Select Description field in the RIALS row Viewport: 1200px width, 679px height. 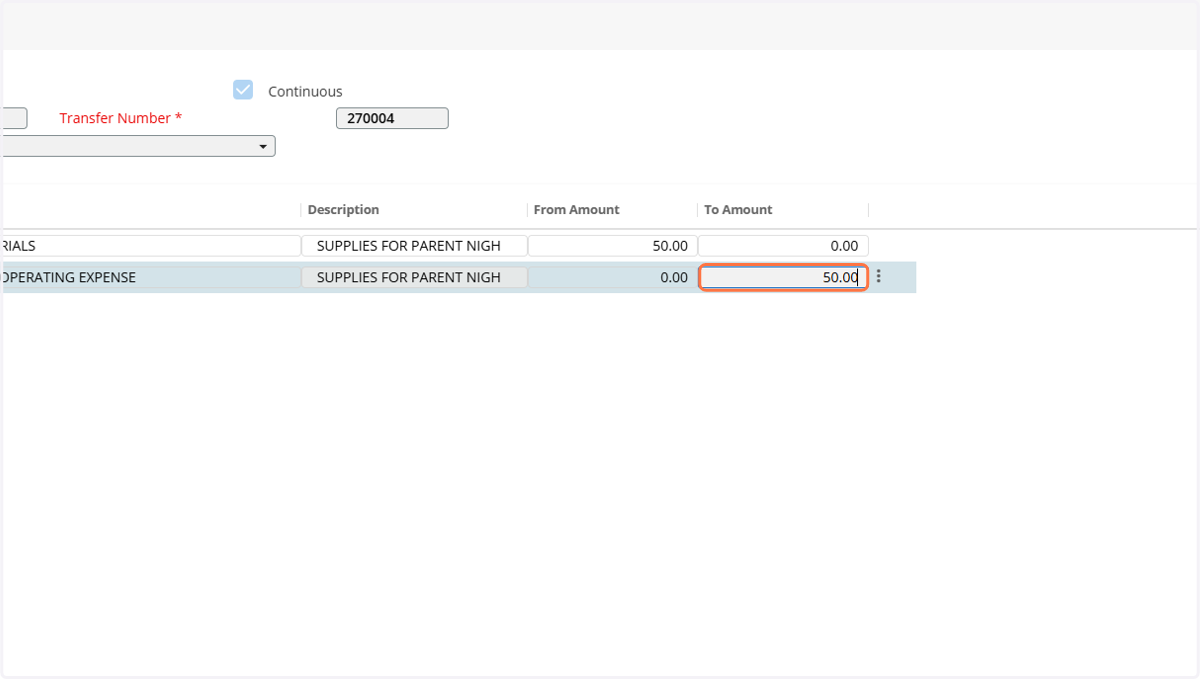pos(414,246)
